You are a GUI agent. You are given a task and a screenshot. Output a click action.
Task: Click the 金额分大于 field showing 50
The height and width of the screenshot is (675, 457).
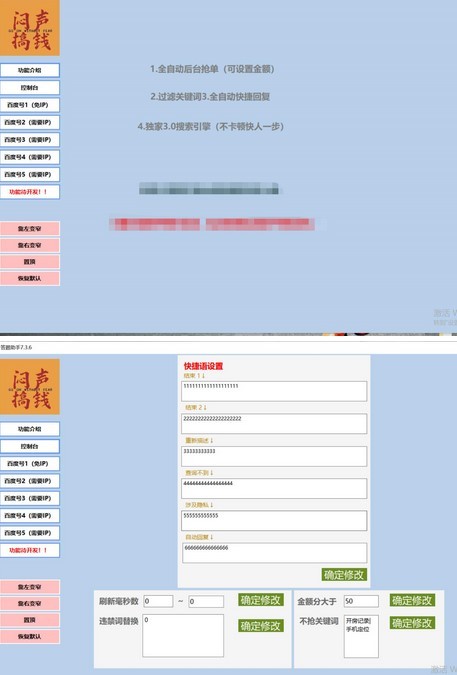361,601
